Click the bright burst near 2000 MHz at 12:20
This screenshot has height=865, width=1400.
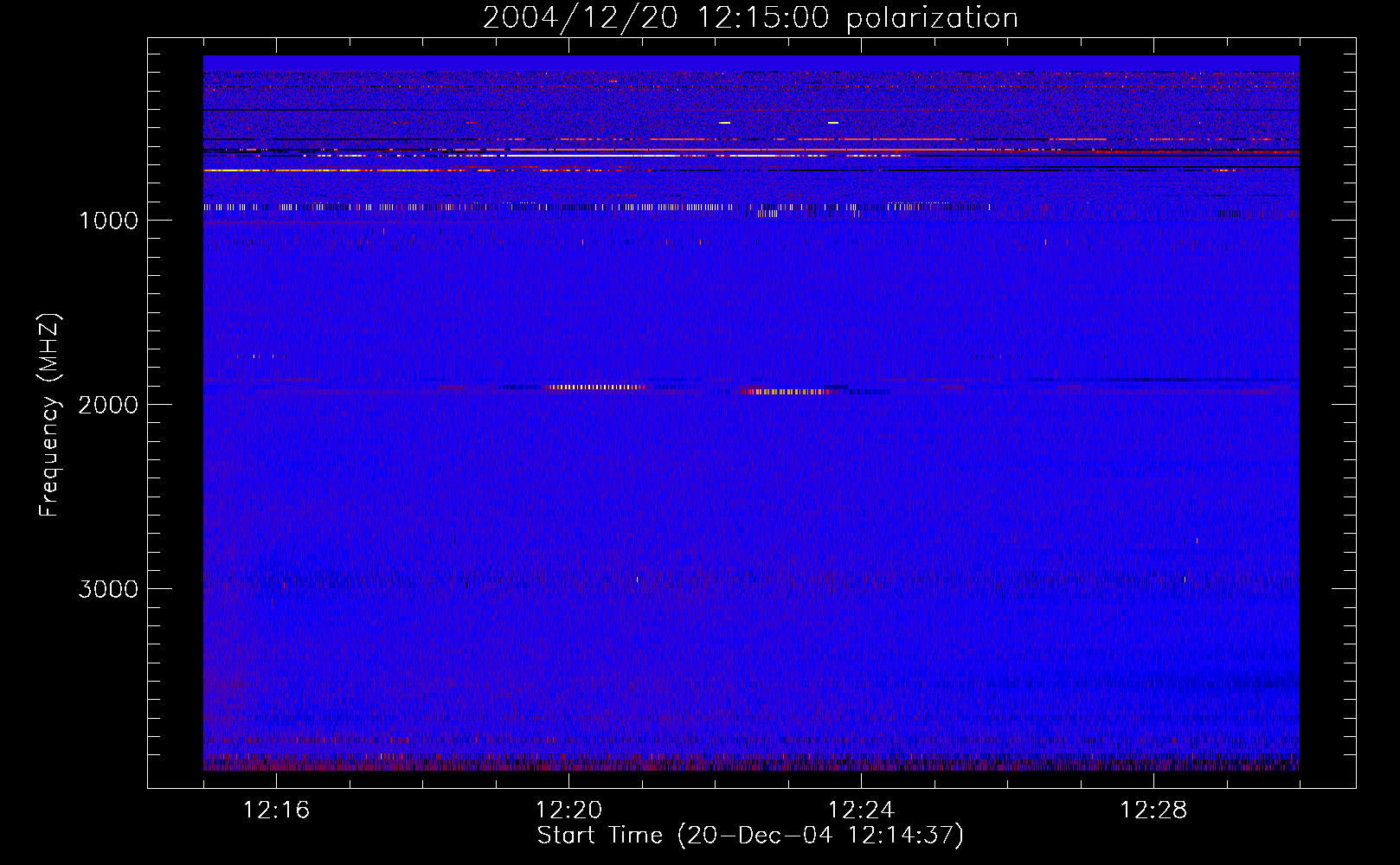pyautogui.click(x=597, y=387)
